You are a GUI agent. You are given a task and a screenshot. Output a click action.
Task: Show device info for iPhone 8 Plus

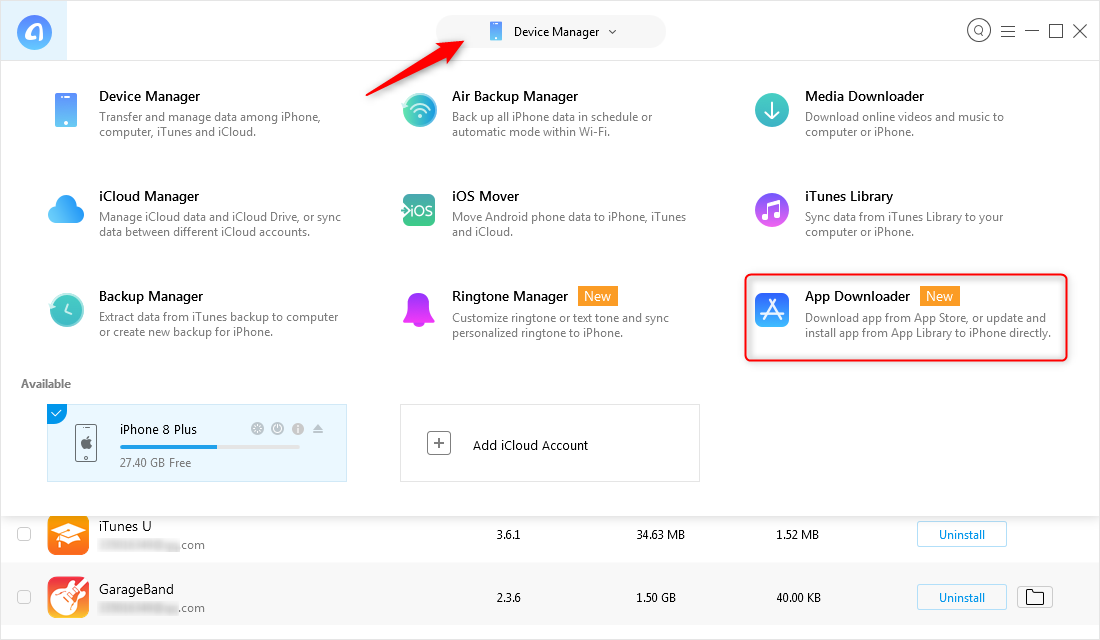click(297, 429)
